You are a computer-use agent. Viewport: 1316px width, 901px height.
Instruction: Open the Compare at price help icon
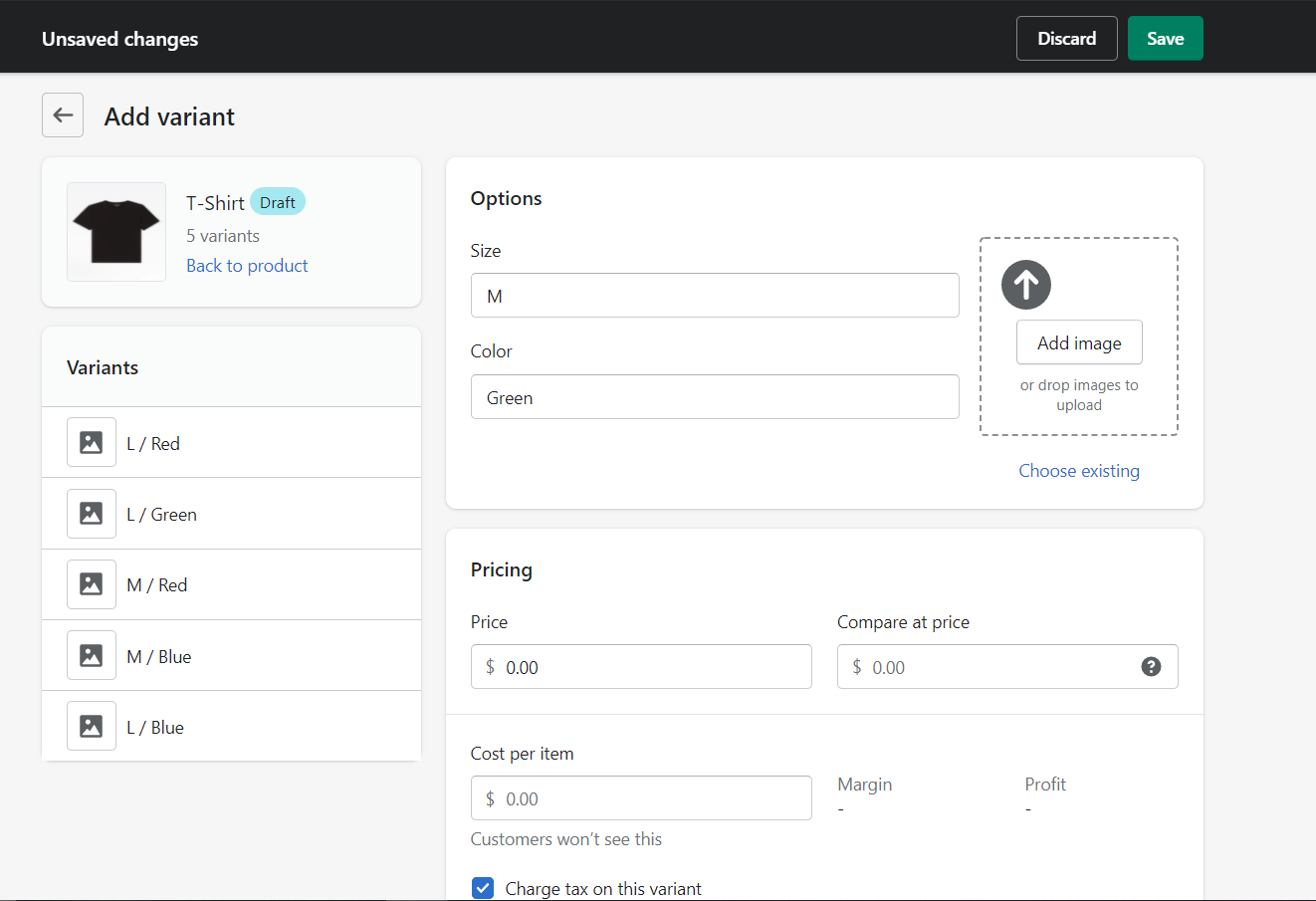coord(1151,667)
